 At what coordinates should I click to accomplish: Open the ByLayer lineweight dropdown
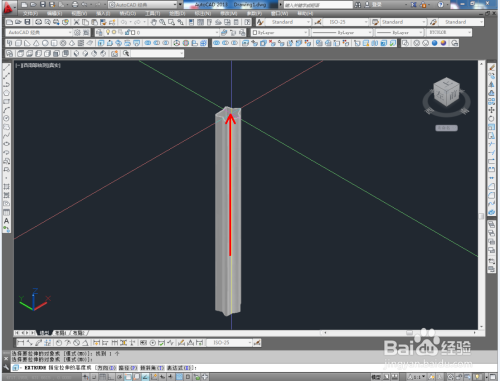pyautogui.click(x=399, y=32)
